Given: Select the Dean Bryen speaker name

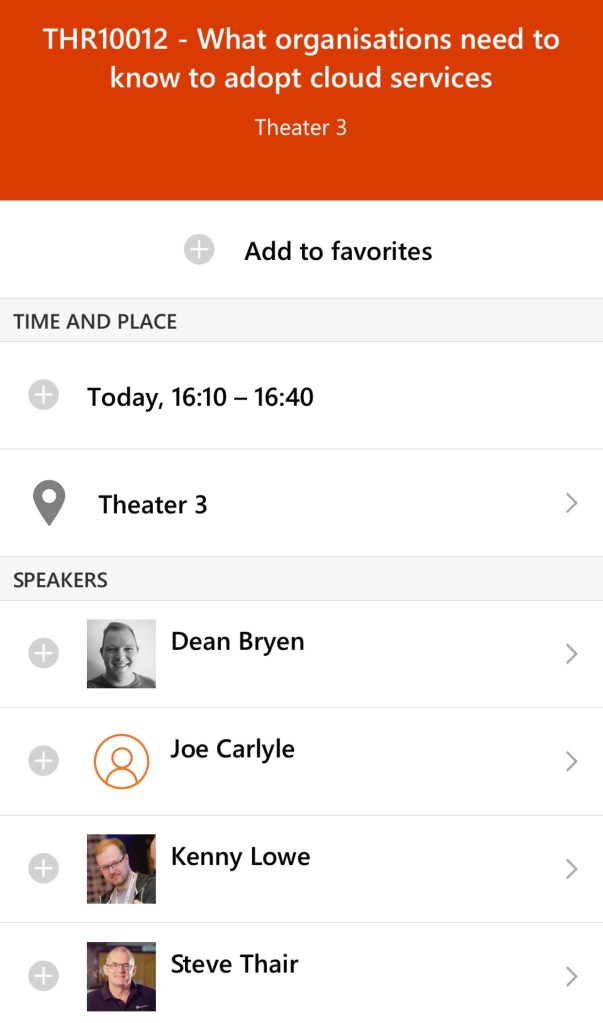Looking at the screenshot, I should [x=237, y=642].
